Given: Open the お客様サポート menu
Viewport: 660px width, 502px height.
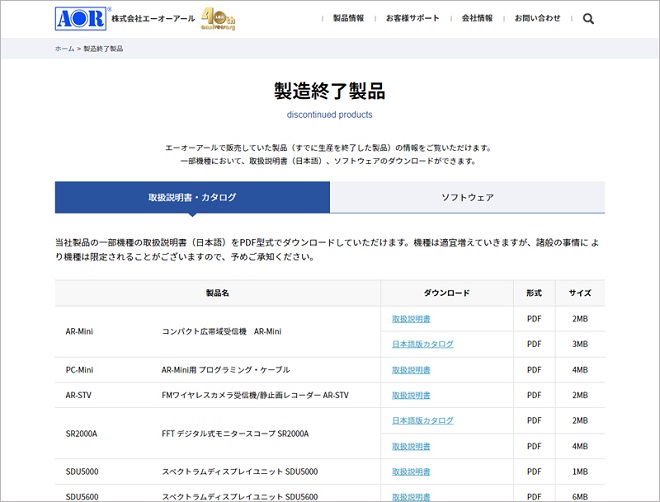Looking at the screenshot, I should [412, 18].
